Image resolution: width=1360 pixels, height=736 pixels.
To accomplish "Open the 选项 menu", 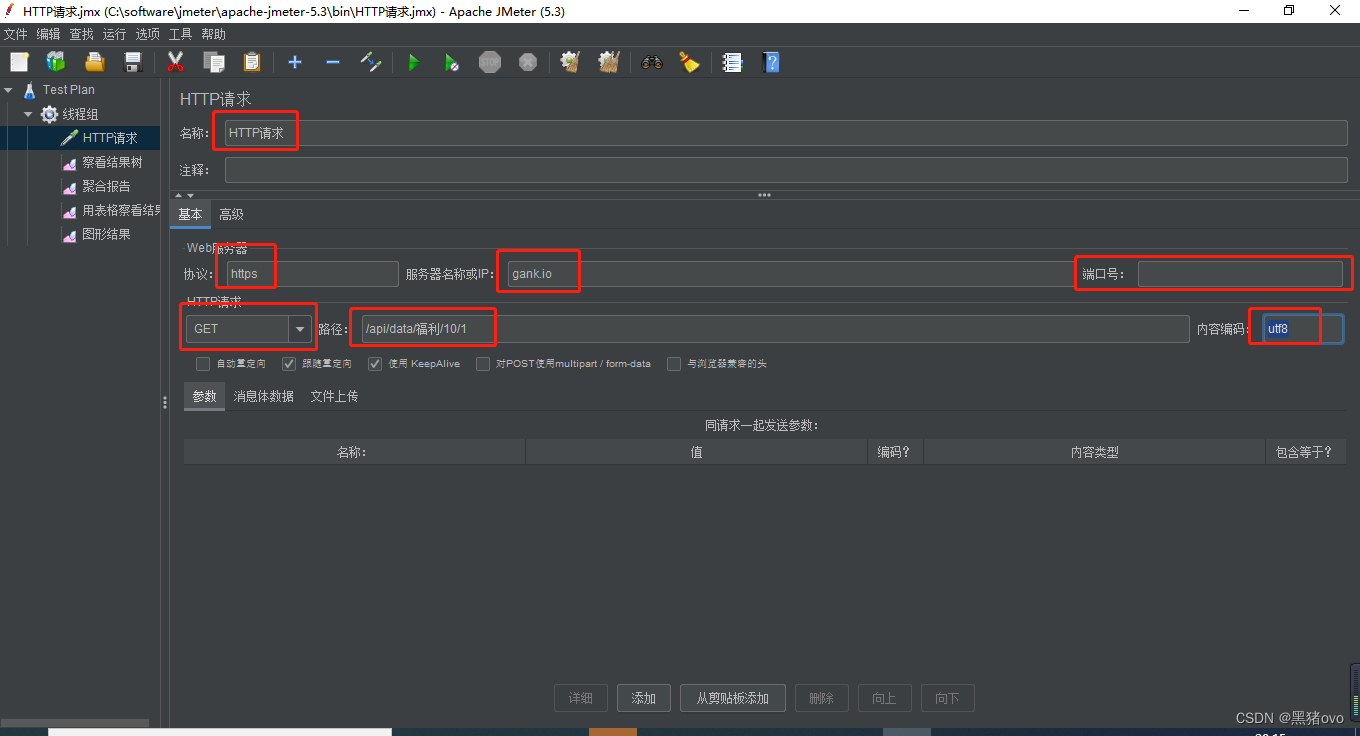I will [x=147, y=34].
